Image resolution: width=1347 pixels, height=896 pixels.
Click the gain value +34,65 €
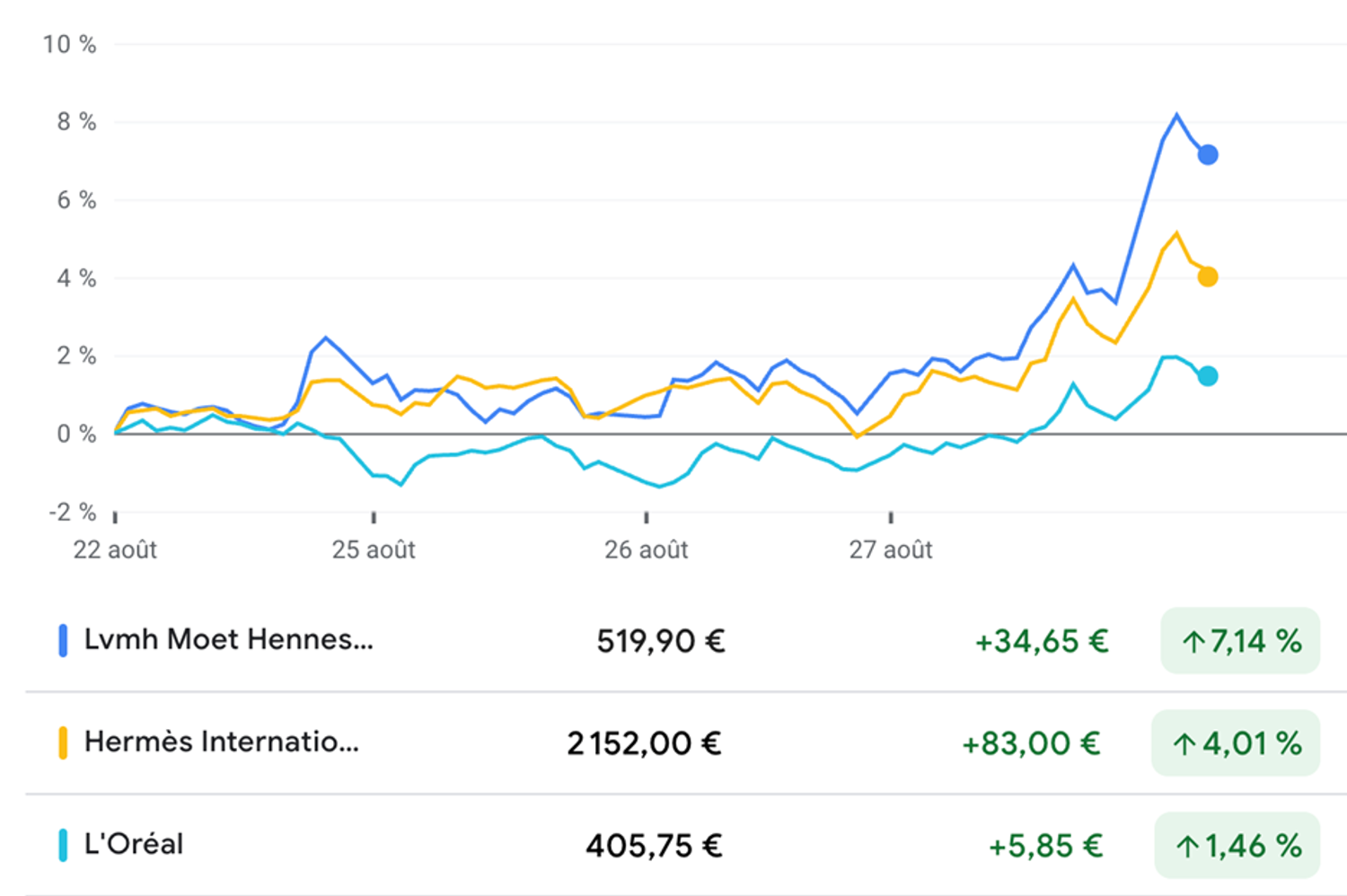pos(1042,641)
